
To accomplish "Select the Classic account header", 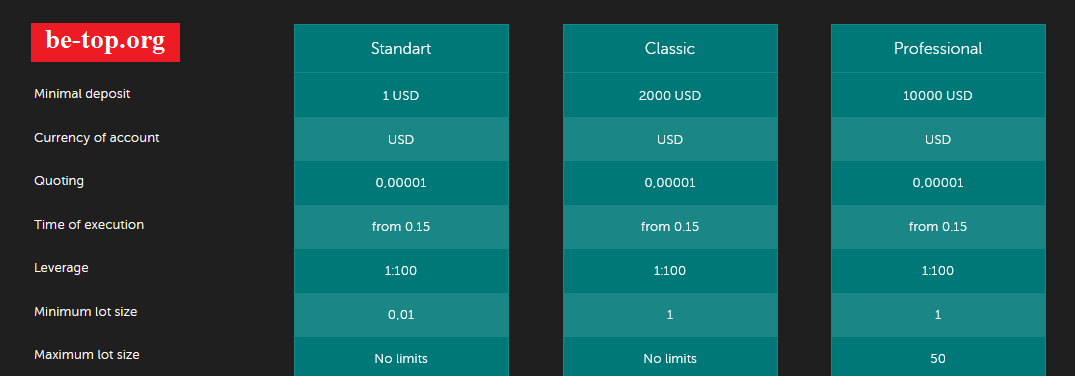I will [x=670, y=49].
